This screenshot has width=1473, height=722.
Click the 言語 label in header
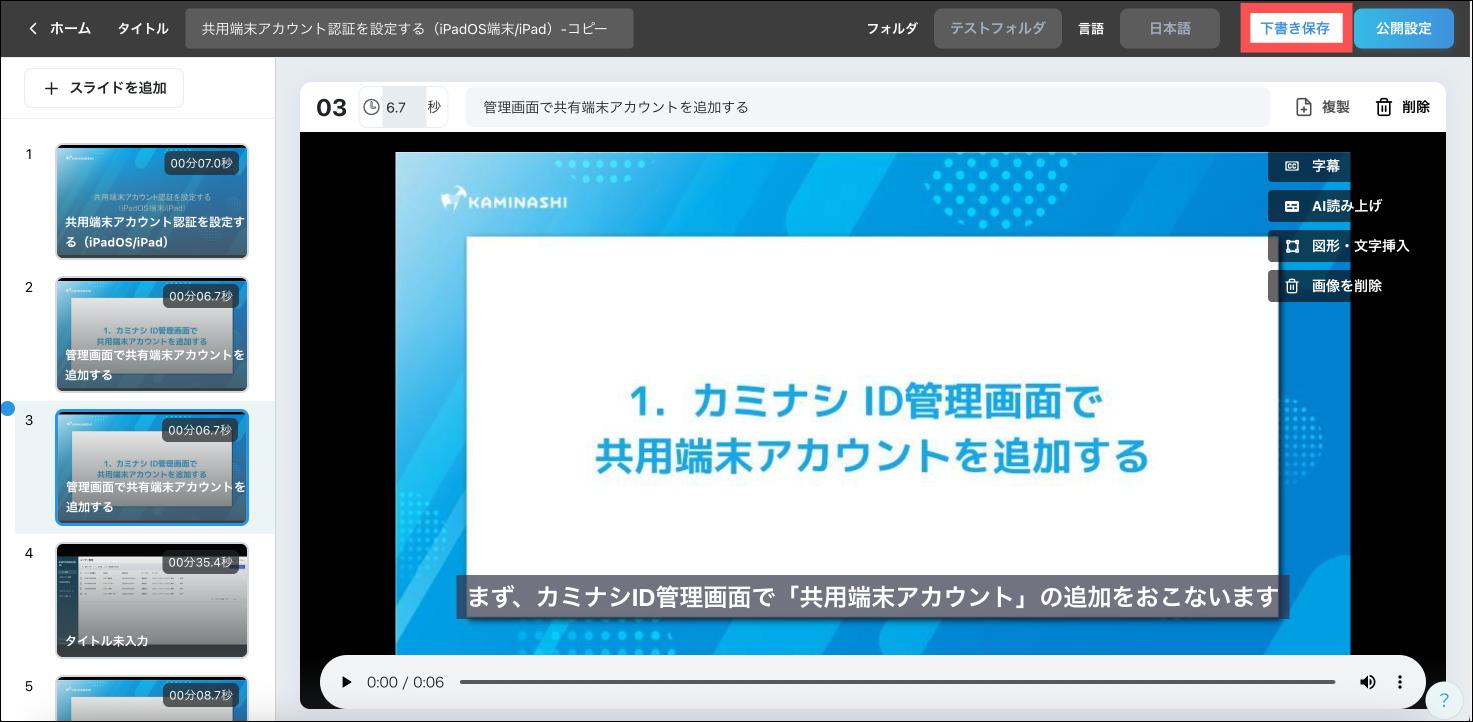pyautogui.click(x=1091, y=29)
